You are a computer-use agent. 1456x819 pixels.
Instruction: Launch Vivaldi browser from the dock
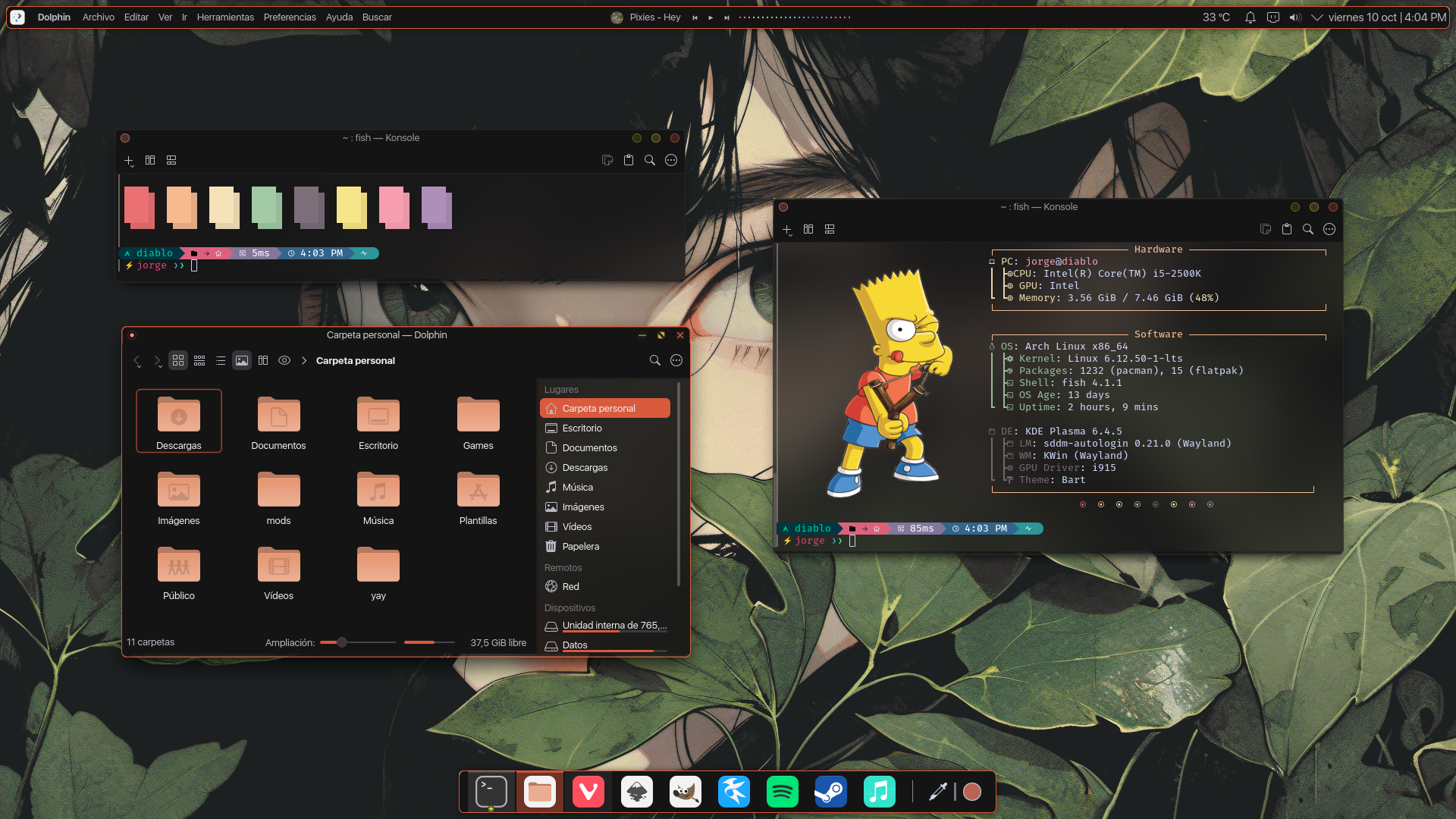[588, 792]
